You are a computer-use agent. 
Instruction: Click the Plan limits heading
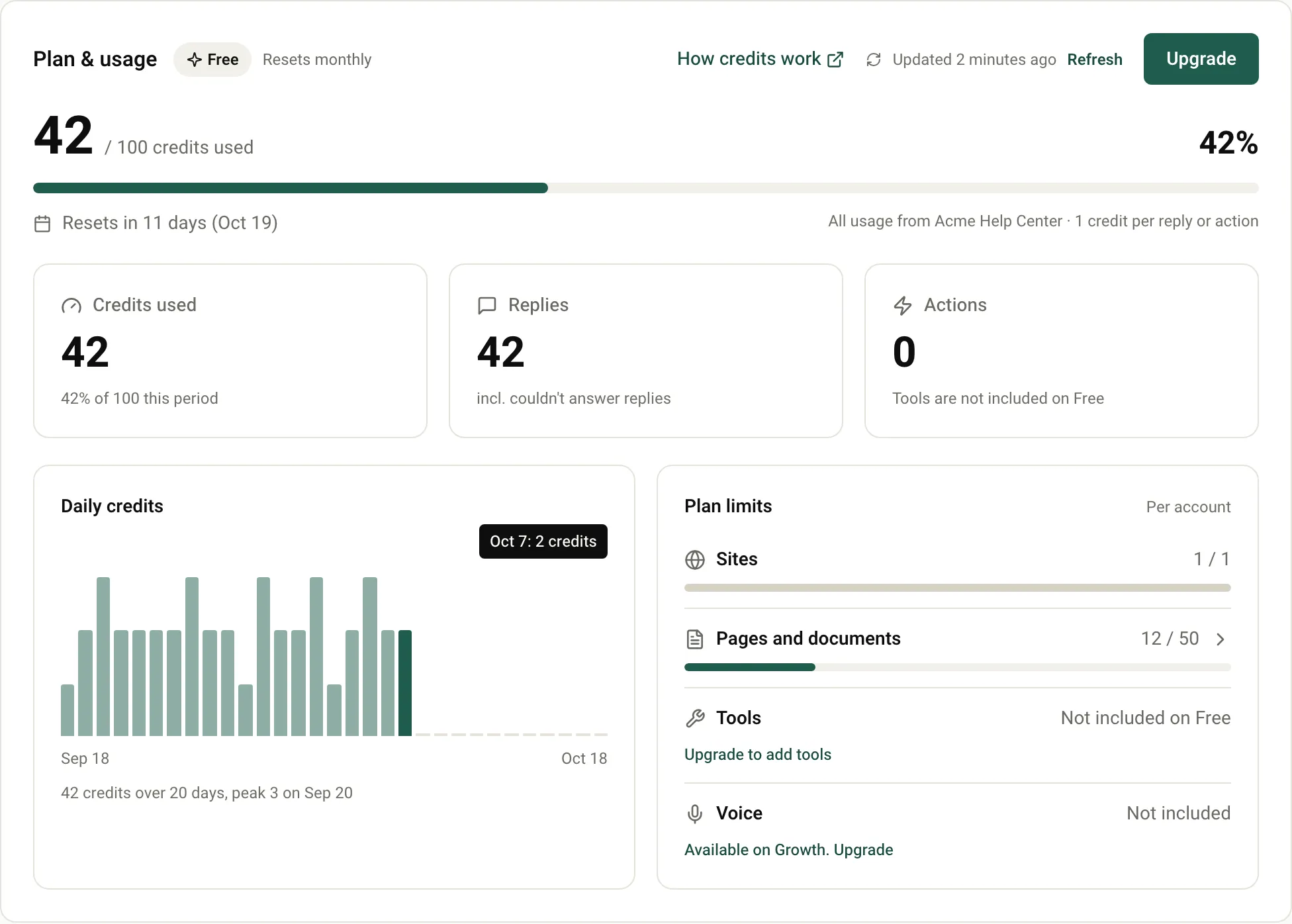pos(728,506)
